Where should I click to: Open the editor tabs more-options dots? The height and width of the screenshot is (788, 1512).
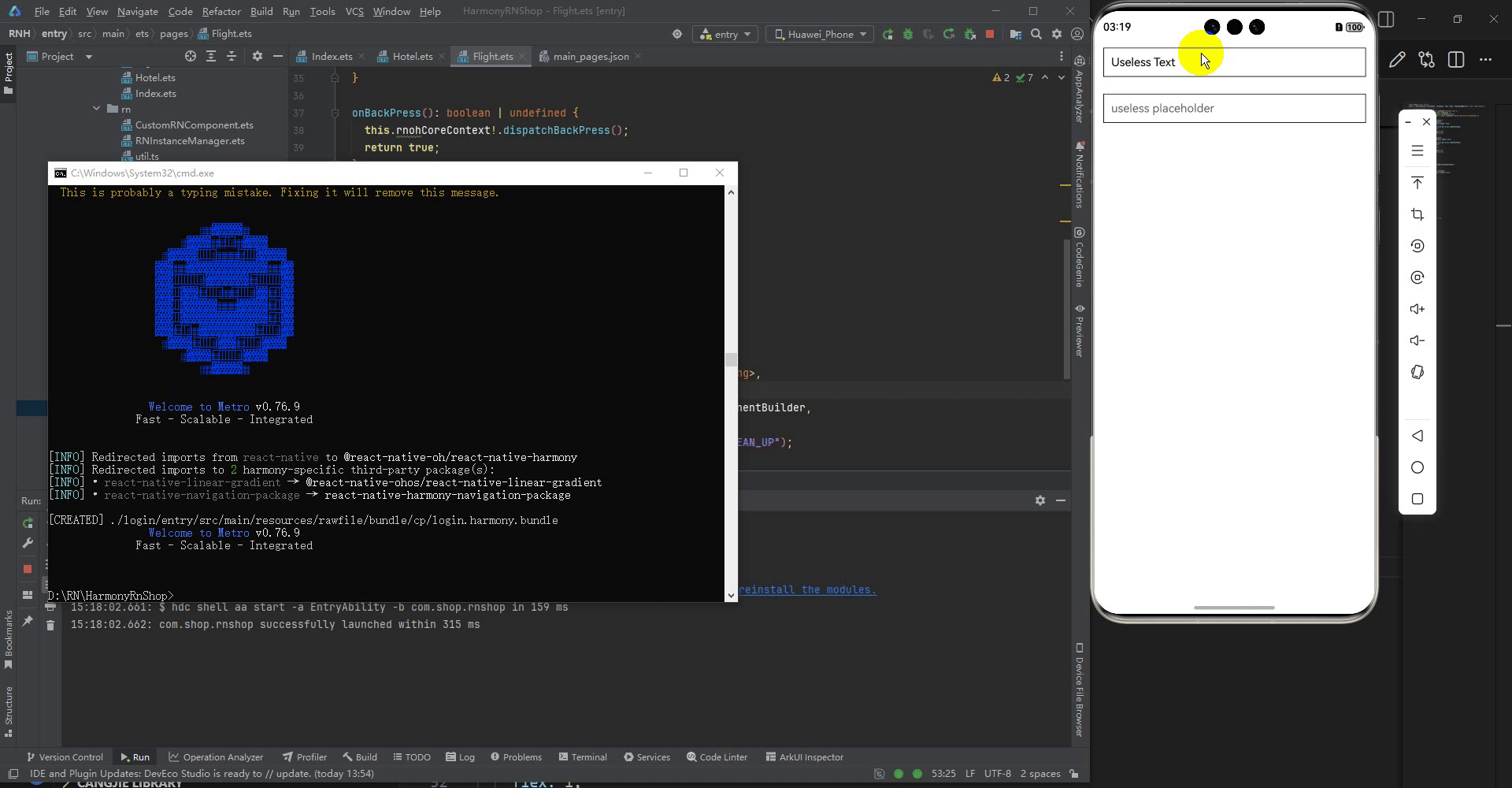[1061, 56]
